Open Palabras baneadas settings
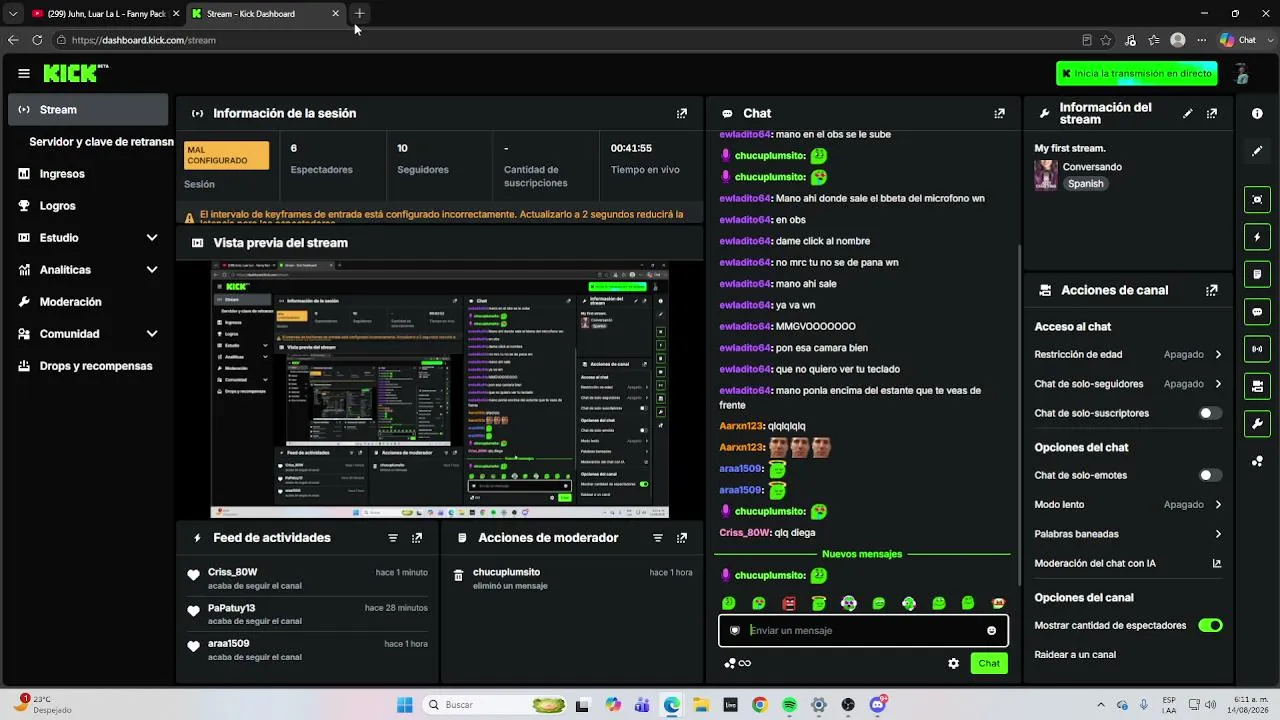 coord(1128,534)
